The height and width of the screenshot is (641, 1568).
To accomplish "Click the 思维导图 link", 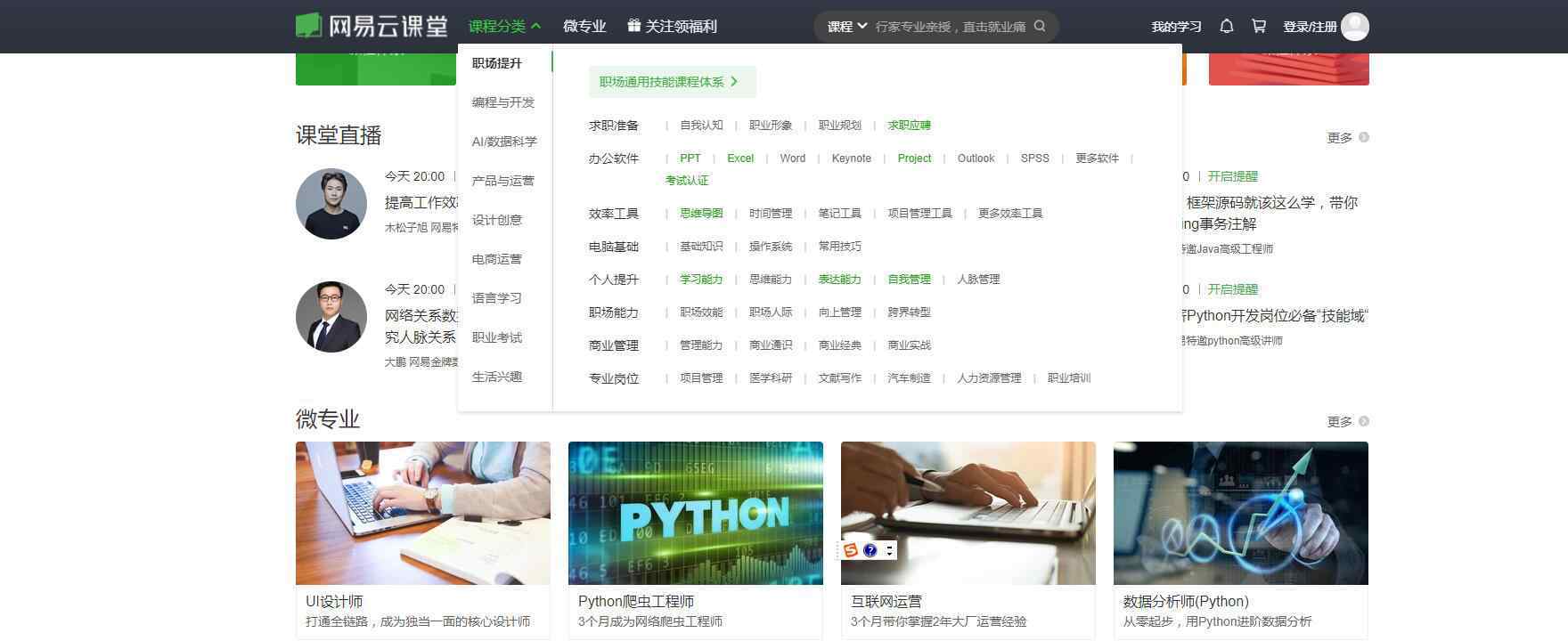I will click(x=701, y=214).
